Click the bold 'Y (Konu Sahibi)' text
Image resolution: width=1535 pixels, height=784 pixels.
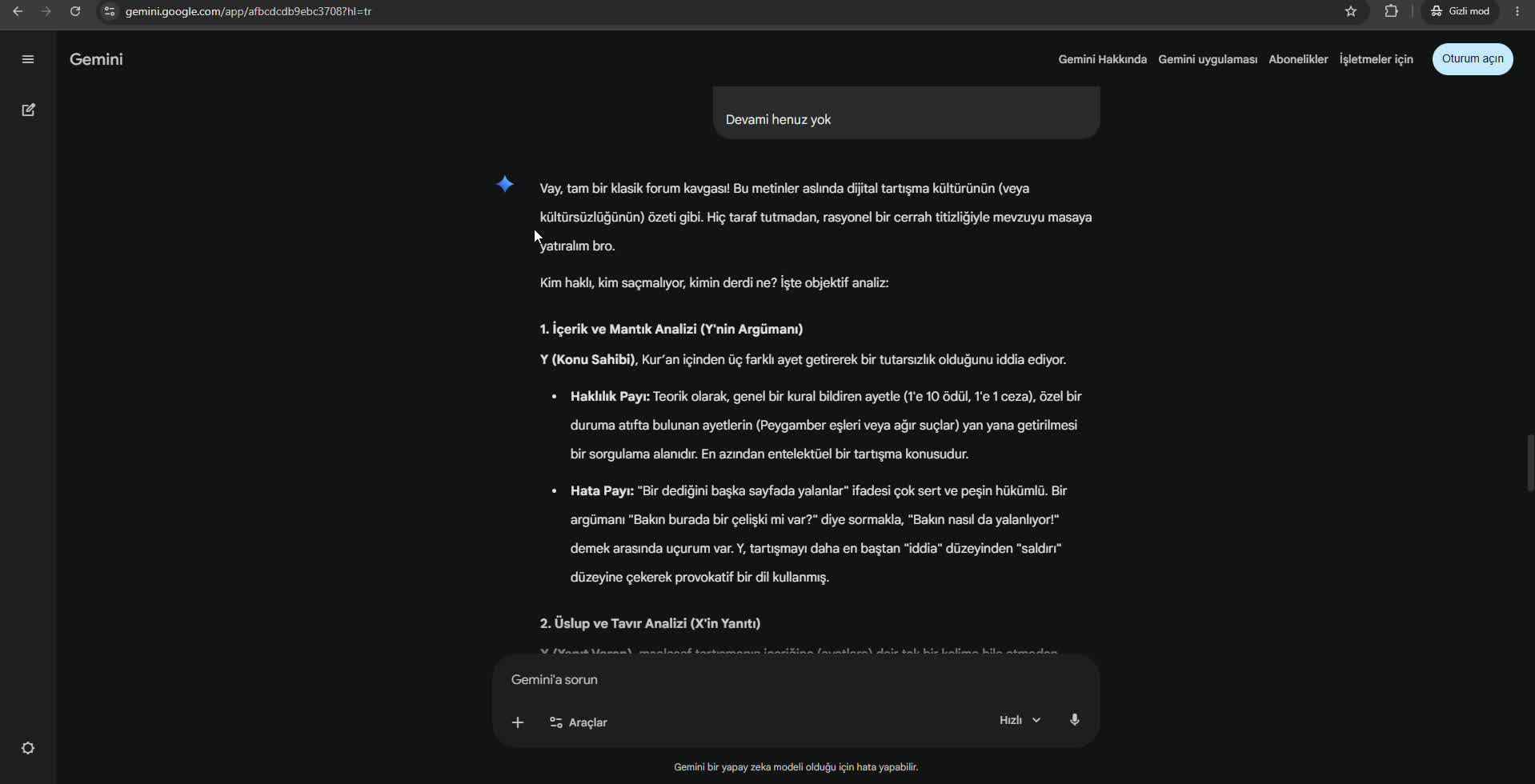click(x=587, y=359)
